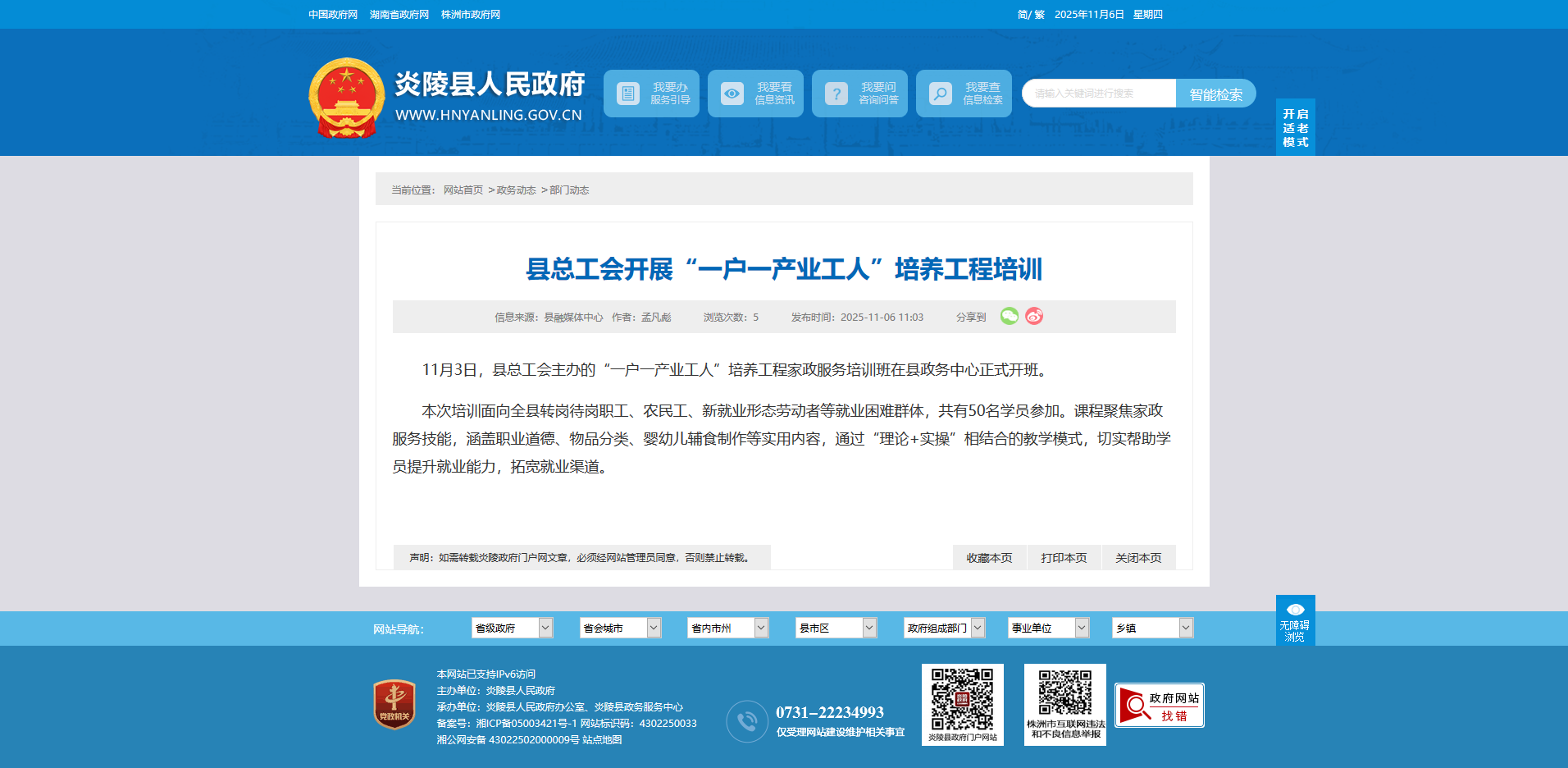Screen dimensions: 1568x768
Task: Go to 政务动态 in breadcrumb
Action: [x=516, y=190]
